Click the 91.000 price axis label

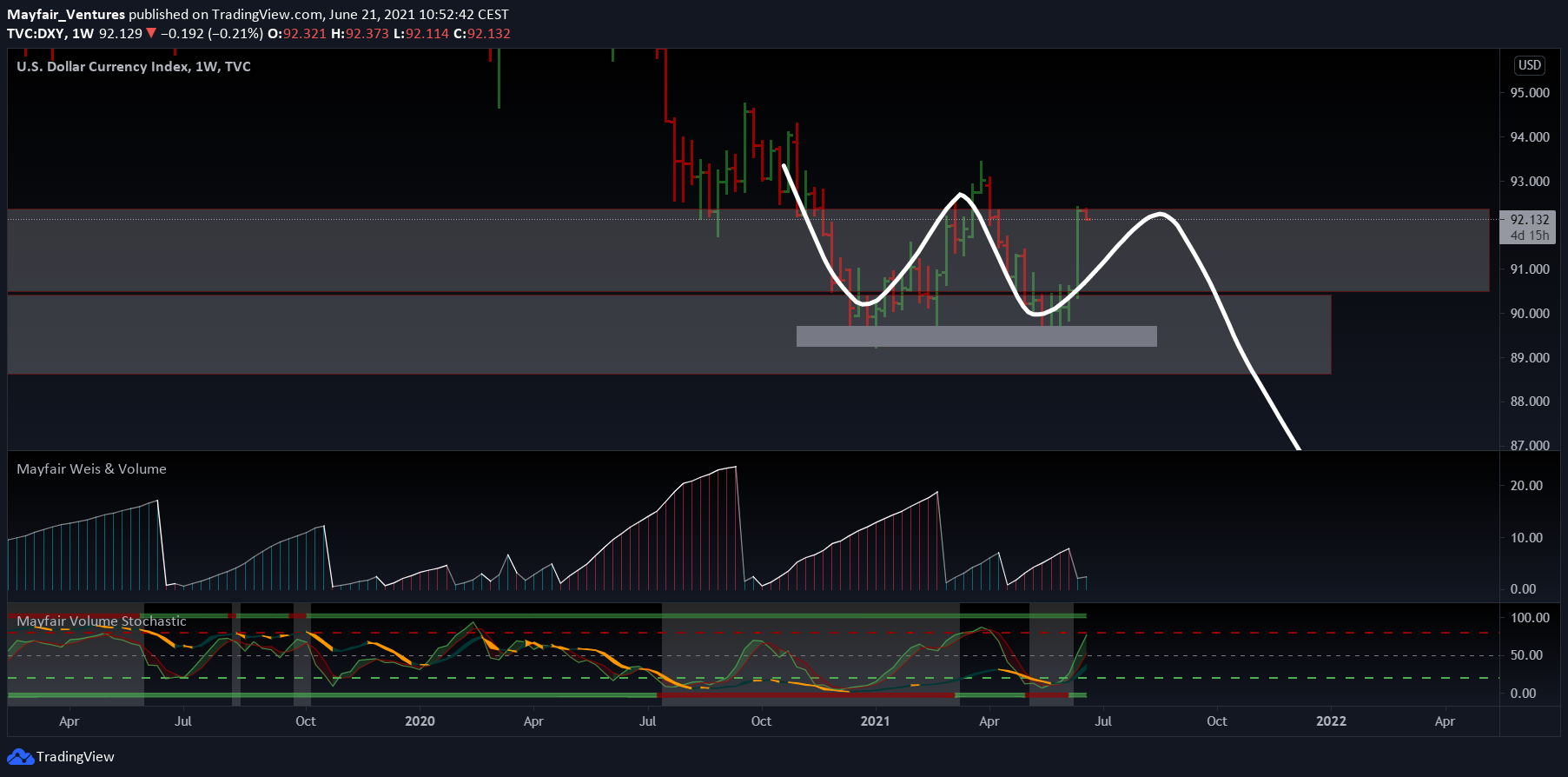point(1530,269)
